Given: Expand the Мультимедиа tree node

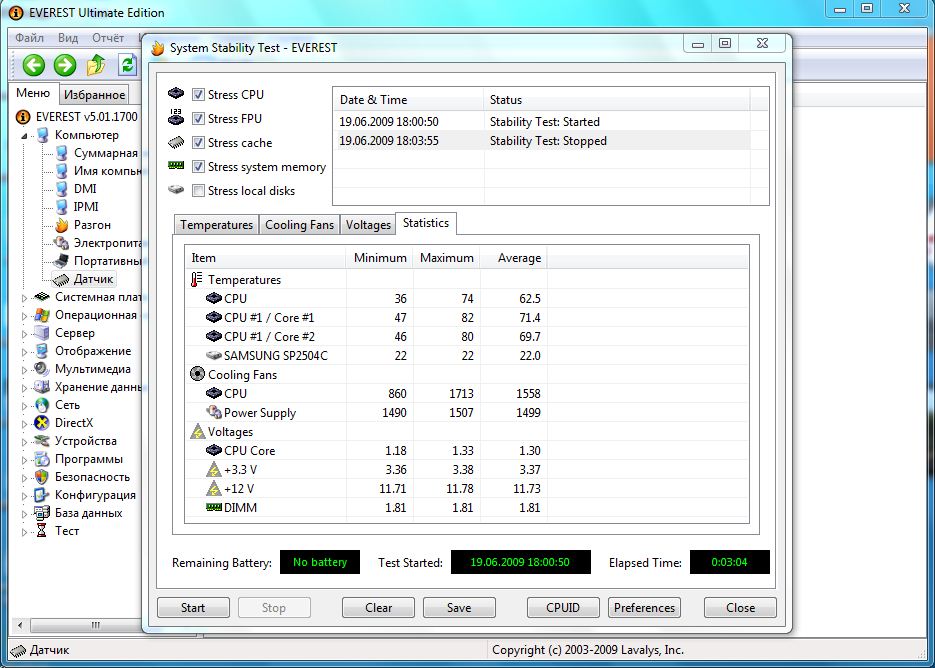Looking at the screenshot, I should click(24, 370).
